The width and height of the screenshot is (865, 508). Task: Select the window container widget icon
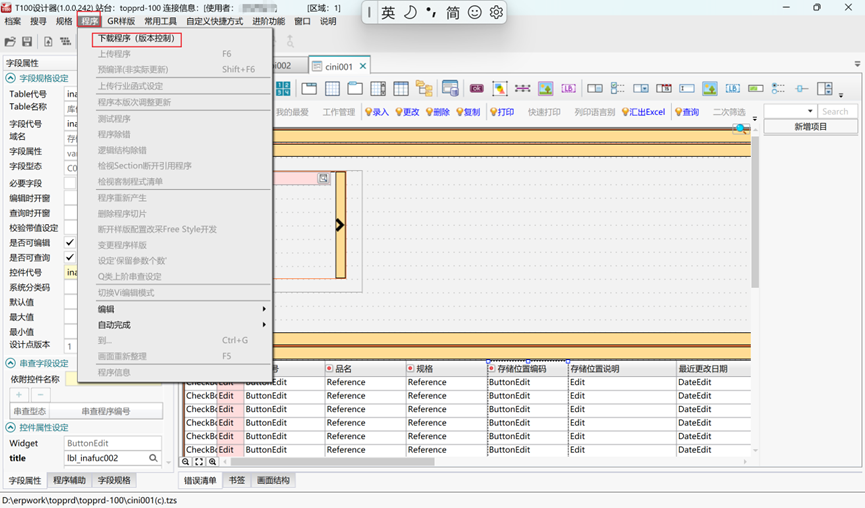point(309,88)
